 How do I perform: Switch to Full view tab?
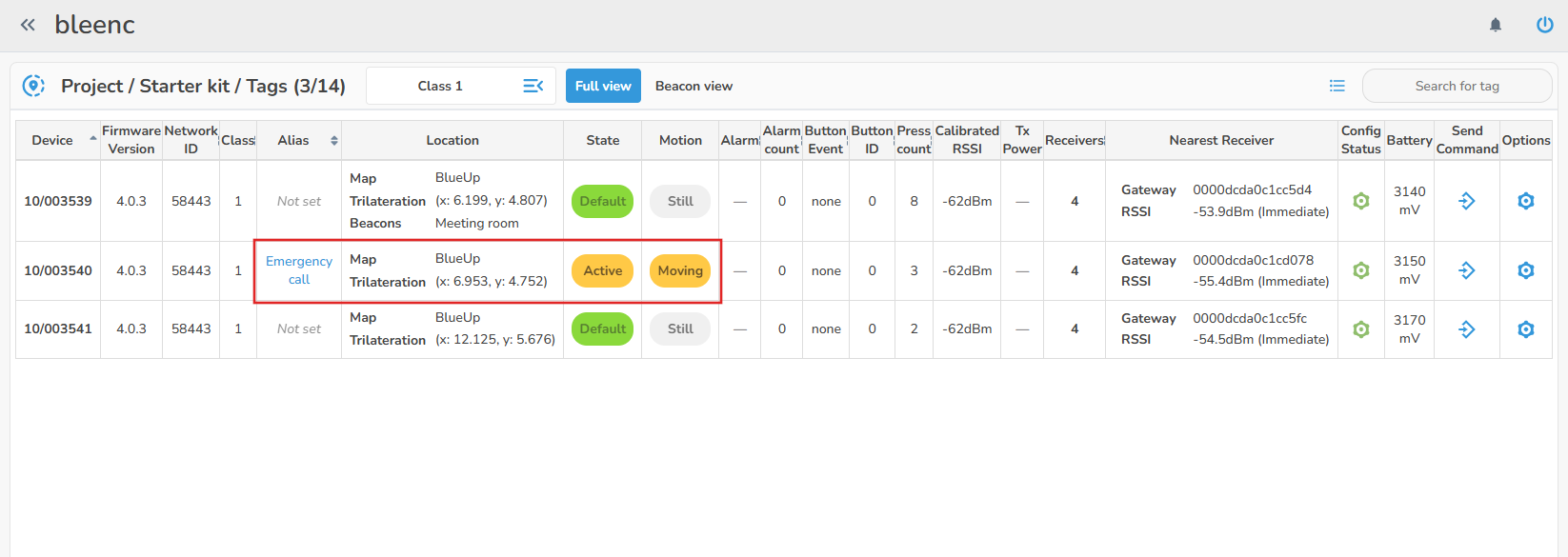(x=603, y=86)
